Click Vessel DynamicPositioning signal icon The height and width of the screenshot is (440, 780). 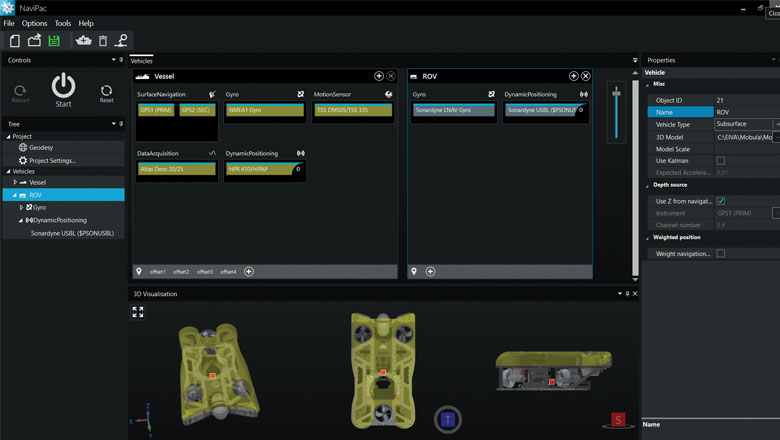tap(300, 153)
